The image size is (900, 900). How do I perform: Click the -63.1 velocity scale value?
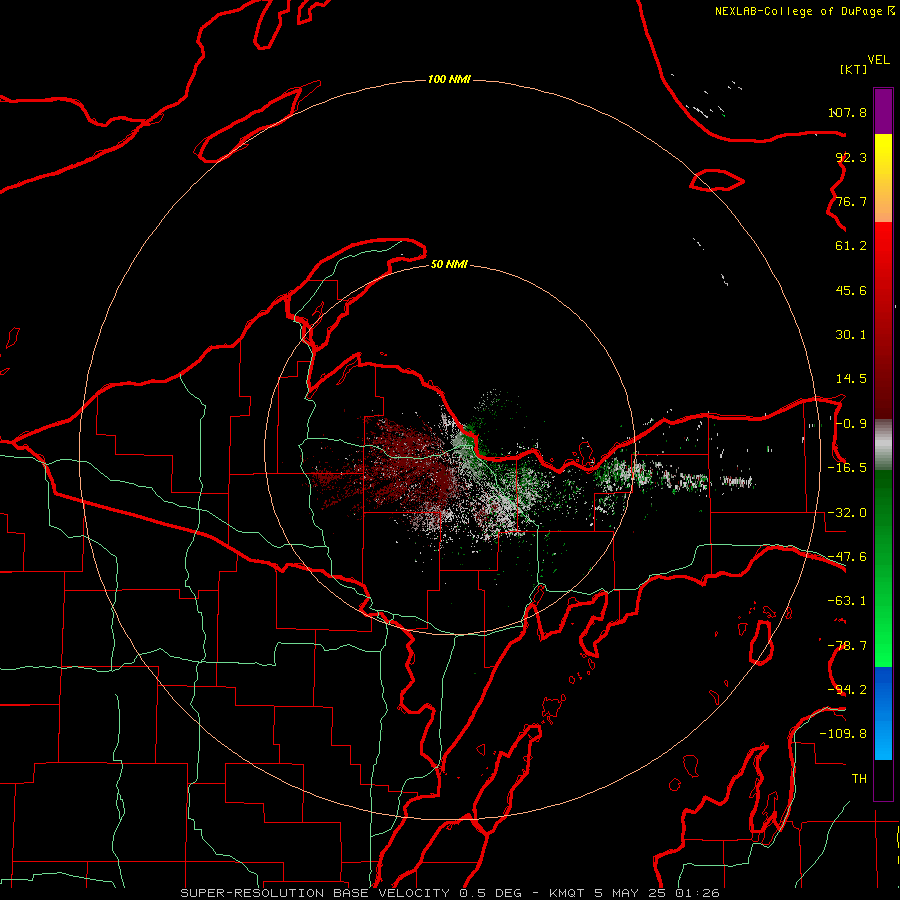click(847, 601)
